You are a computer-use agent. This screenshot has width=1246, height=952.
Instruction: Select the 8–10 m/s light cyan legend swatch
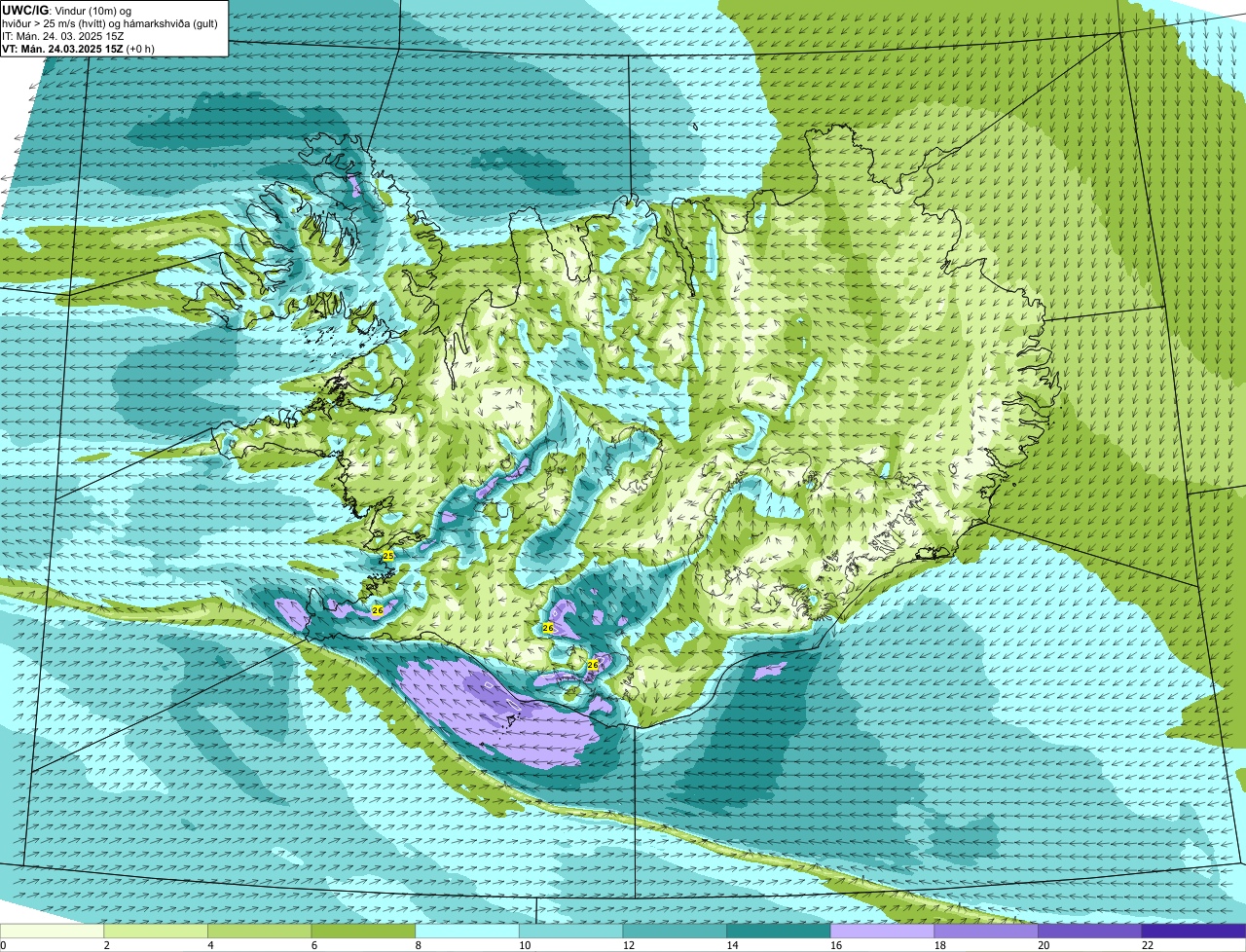click(467, 931)
